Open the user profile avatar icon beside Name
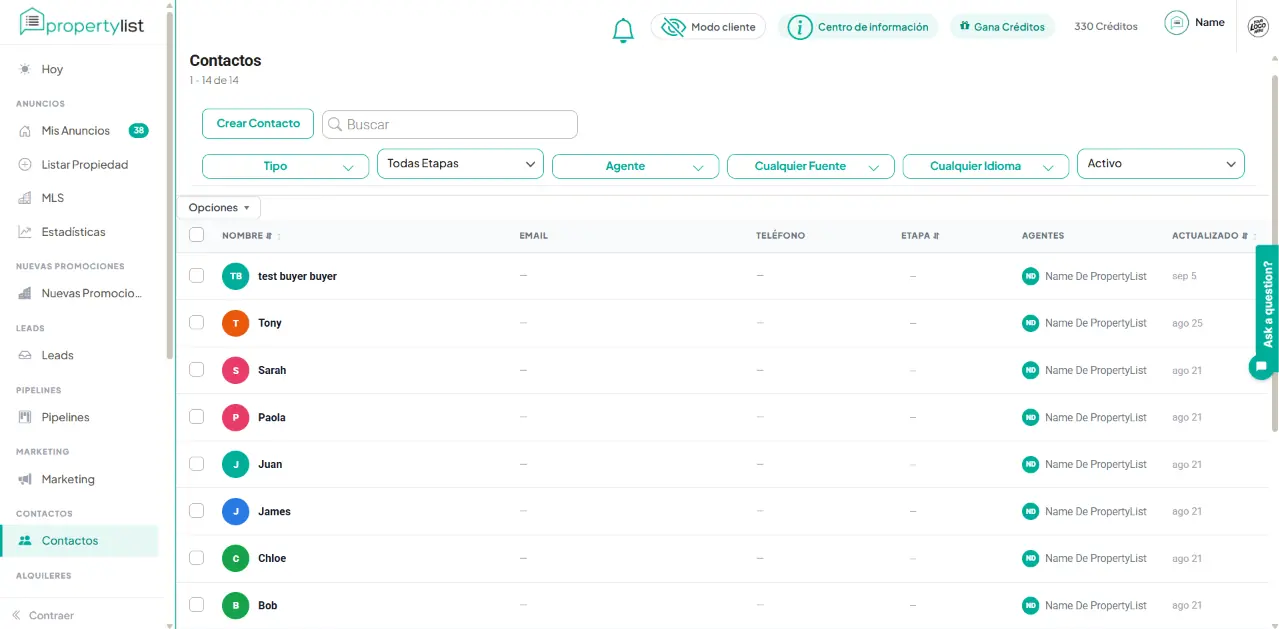The width and height of the screenshot is (1279, 629). [1176, 23]
